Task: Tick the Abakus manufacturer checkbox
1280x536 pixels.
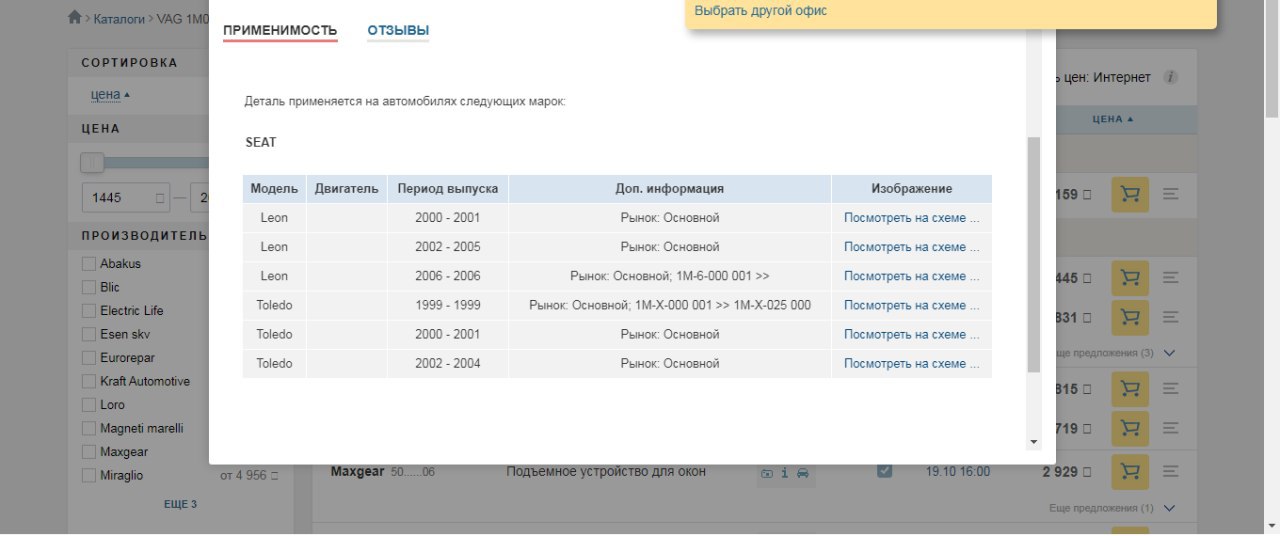Action: [89, 264]
